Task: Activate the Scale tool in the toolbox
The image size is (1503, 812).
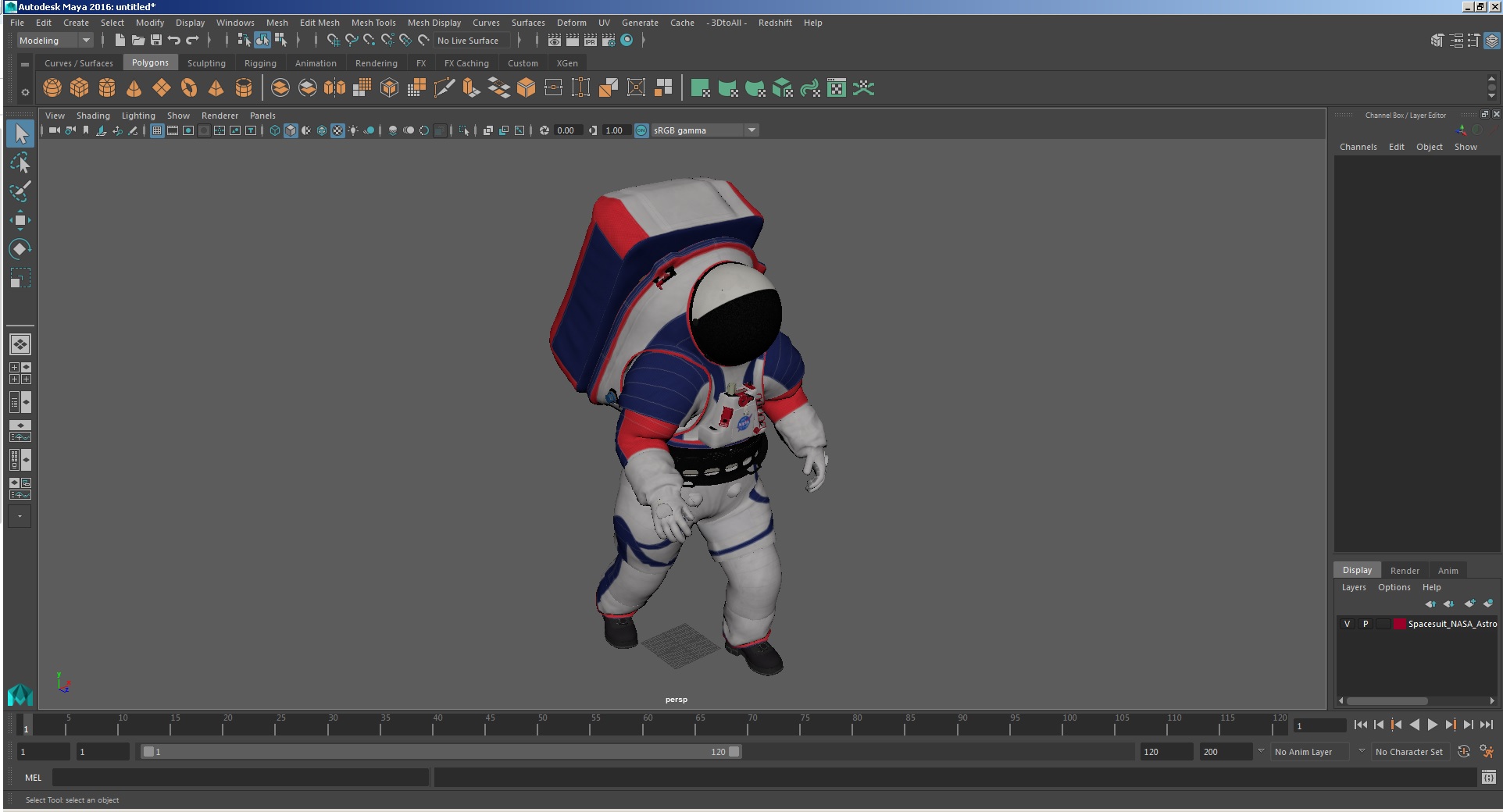Action: [20, 278]
